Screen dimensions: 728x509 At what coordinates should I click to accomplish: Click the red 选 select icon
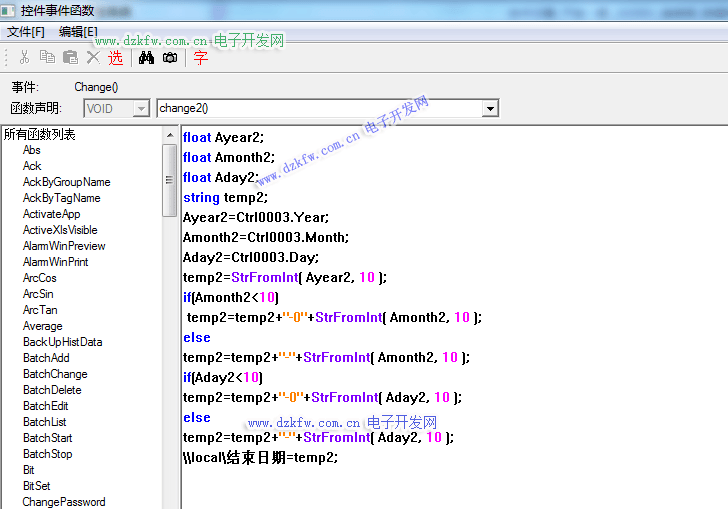[x=116, y=58]
